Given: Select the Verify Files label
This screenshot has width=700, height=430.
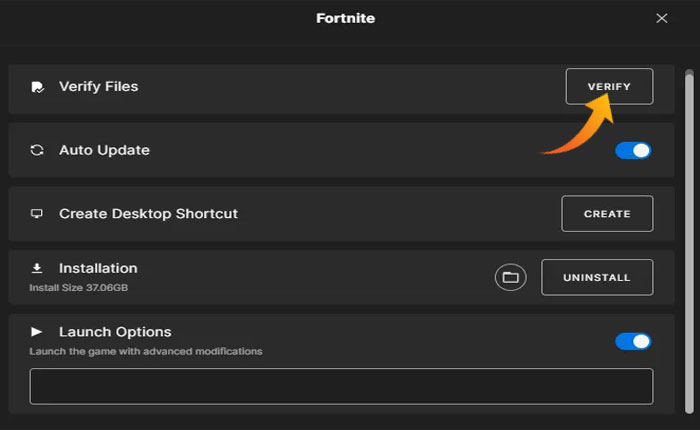Looking at the screenshot, I should click(98, 87).
